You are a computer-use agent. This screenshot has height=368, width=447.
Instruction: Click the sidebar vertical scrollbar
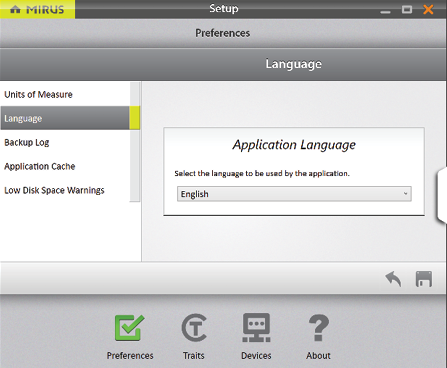(x=135, y=142)
